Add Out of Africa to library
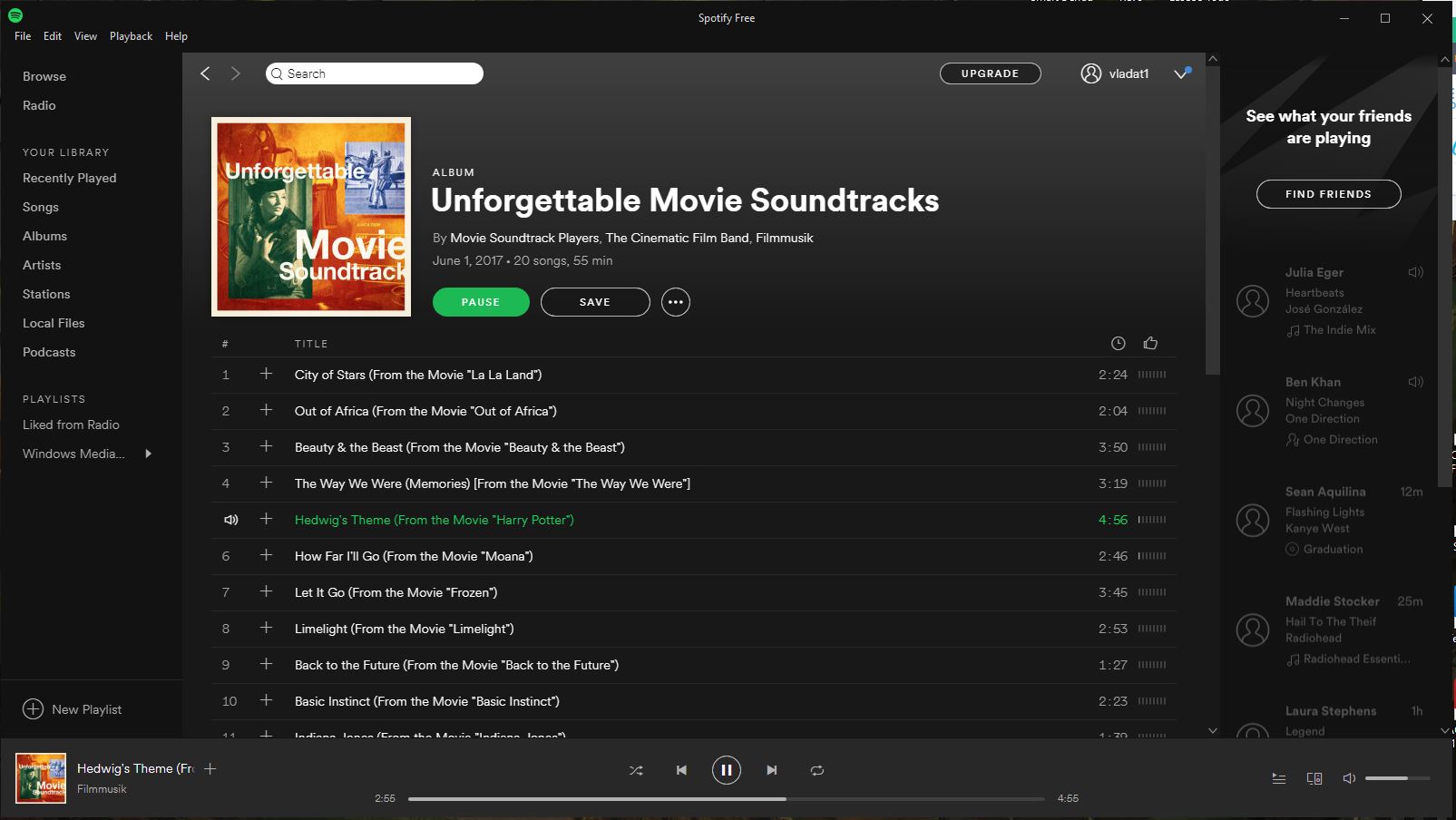Screen dimensions: 1456x820 (x=266, y=410)
